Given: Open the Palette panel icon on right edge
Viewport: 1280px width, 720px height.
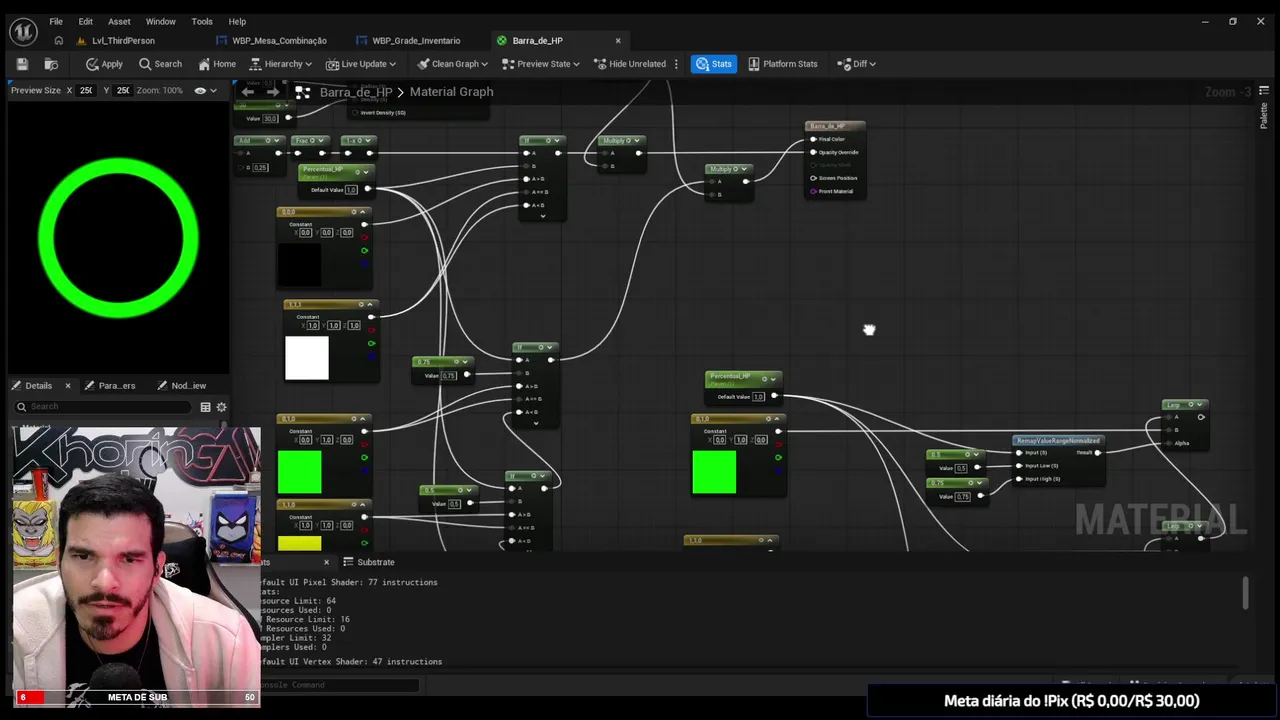Looking at the screenshot, I should pos(1264,91).
